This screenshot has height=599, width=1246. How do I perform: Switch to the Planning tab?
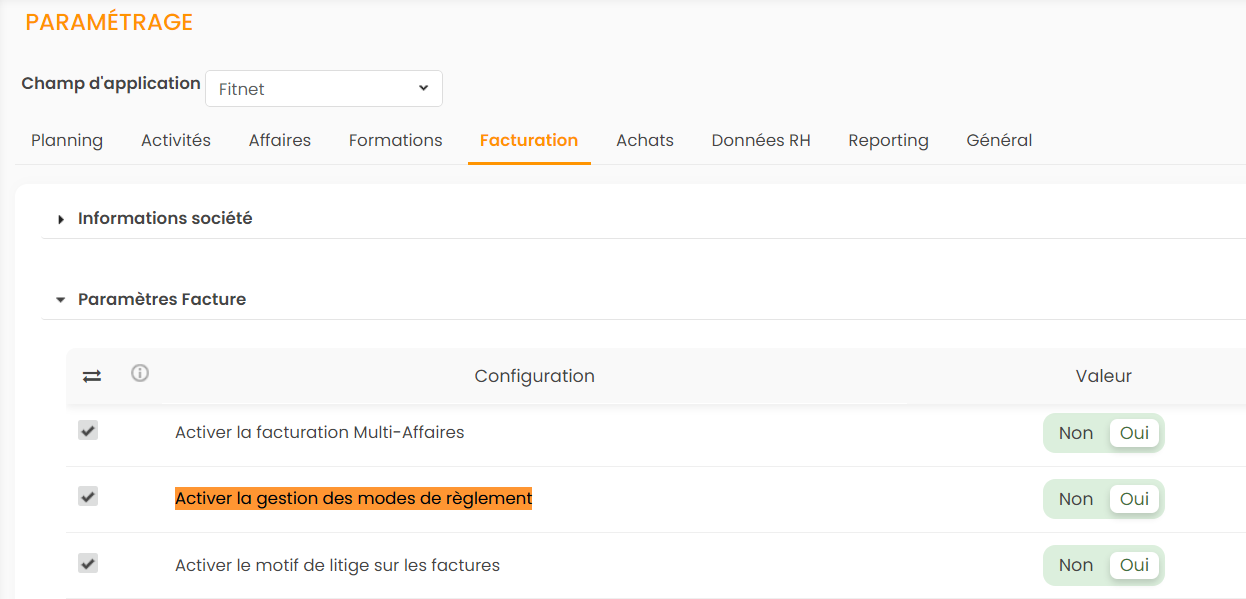click(67, 140)
